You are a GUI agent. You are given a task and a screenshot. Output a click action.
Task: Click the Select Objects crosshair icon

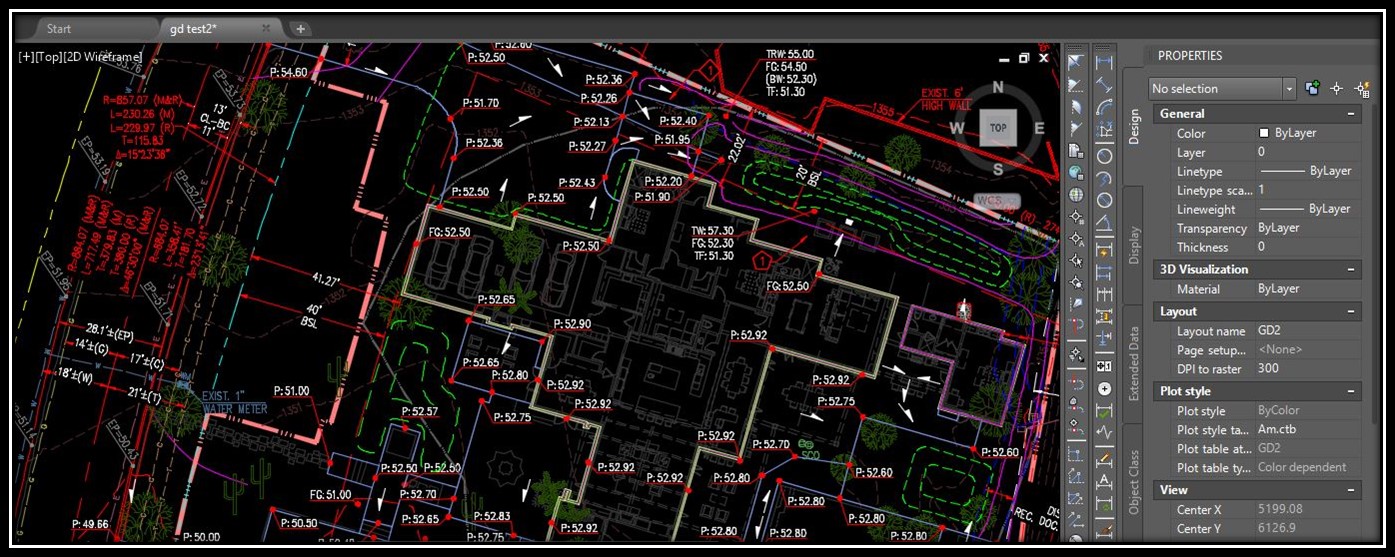[x=1337, y=89]
